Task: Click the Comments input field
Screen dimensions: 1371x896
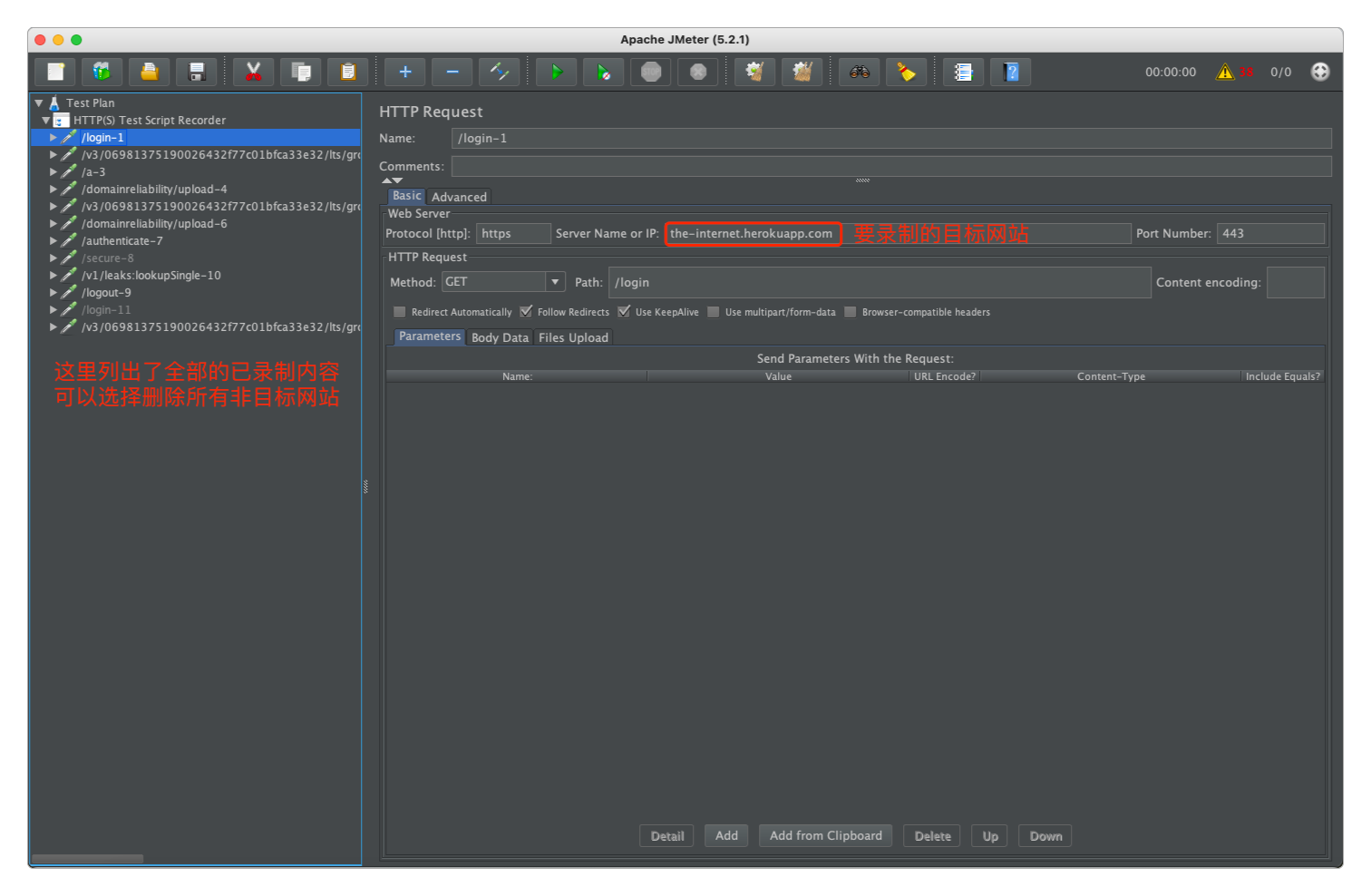Action: [891, 166]
